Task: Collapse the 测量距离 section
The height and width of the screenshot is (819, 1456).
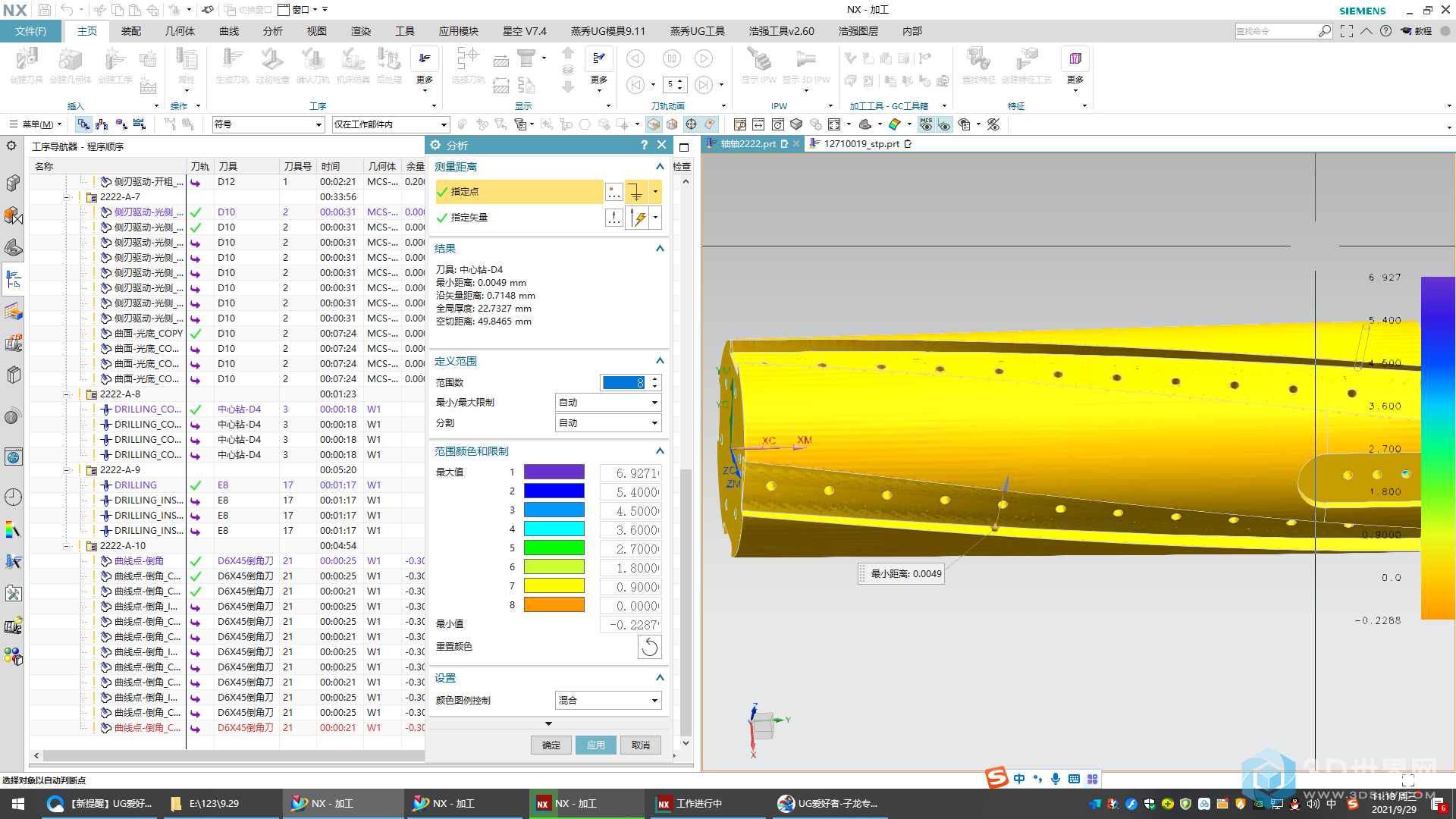Action: click(660, 167)
